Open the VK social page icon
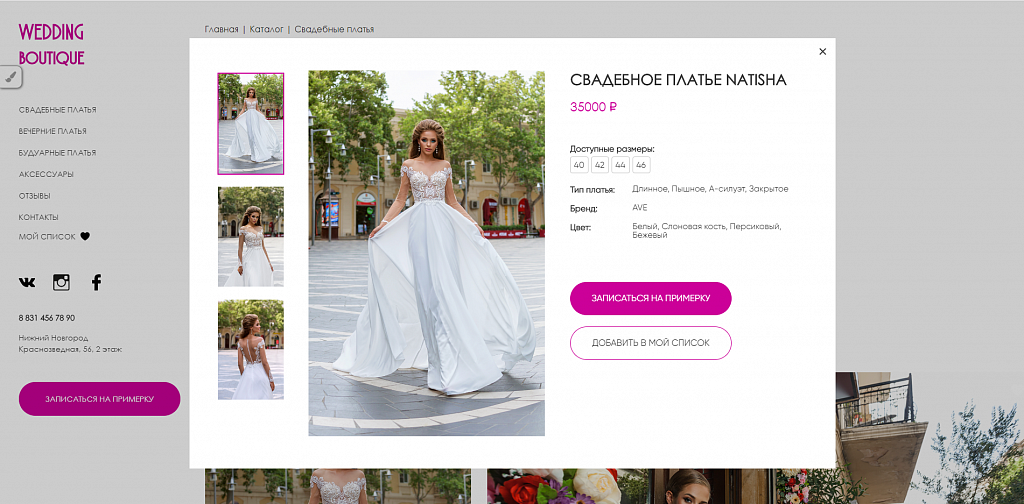Viewport: 1024px width, 504px height. [x=27, y=283]
